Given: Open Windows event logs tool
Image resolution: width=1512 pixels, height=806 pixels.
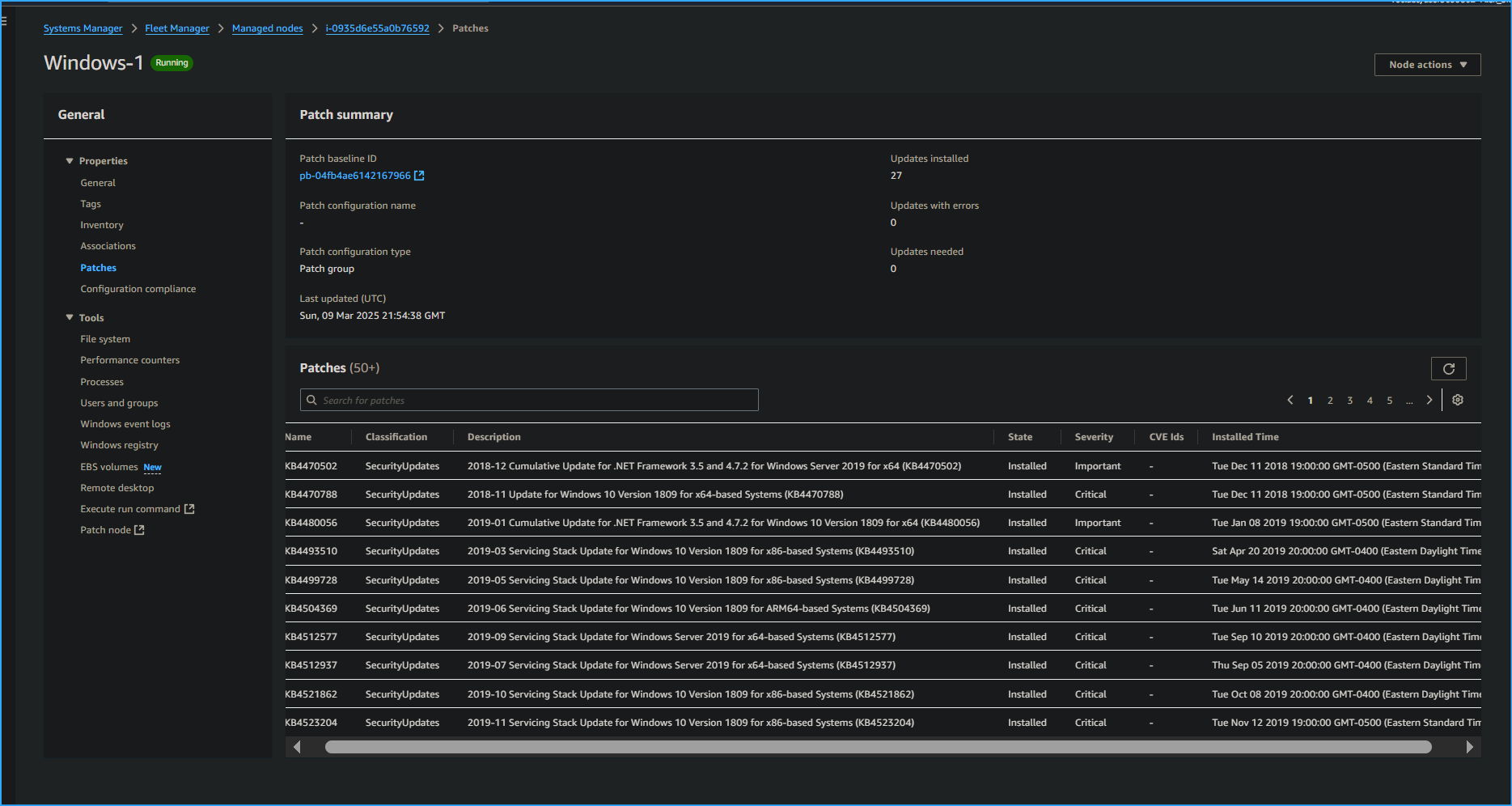Looking at the screenshot, I should [x=125, y=423].
